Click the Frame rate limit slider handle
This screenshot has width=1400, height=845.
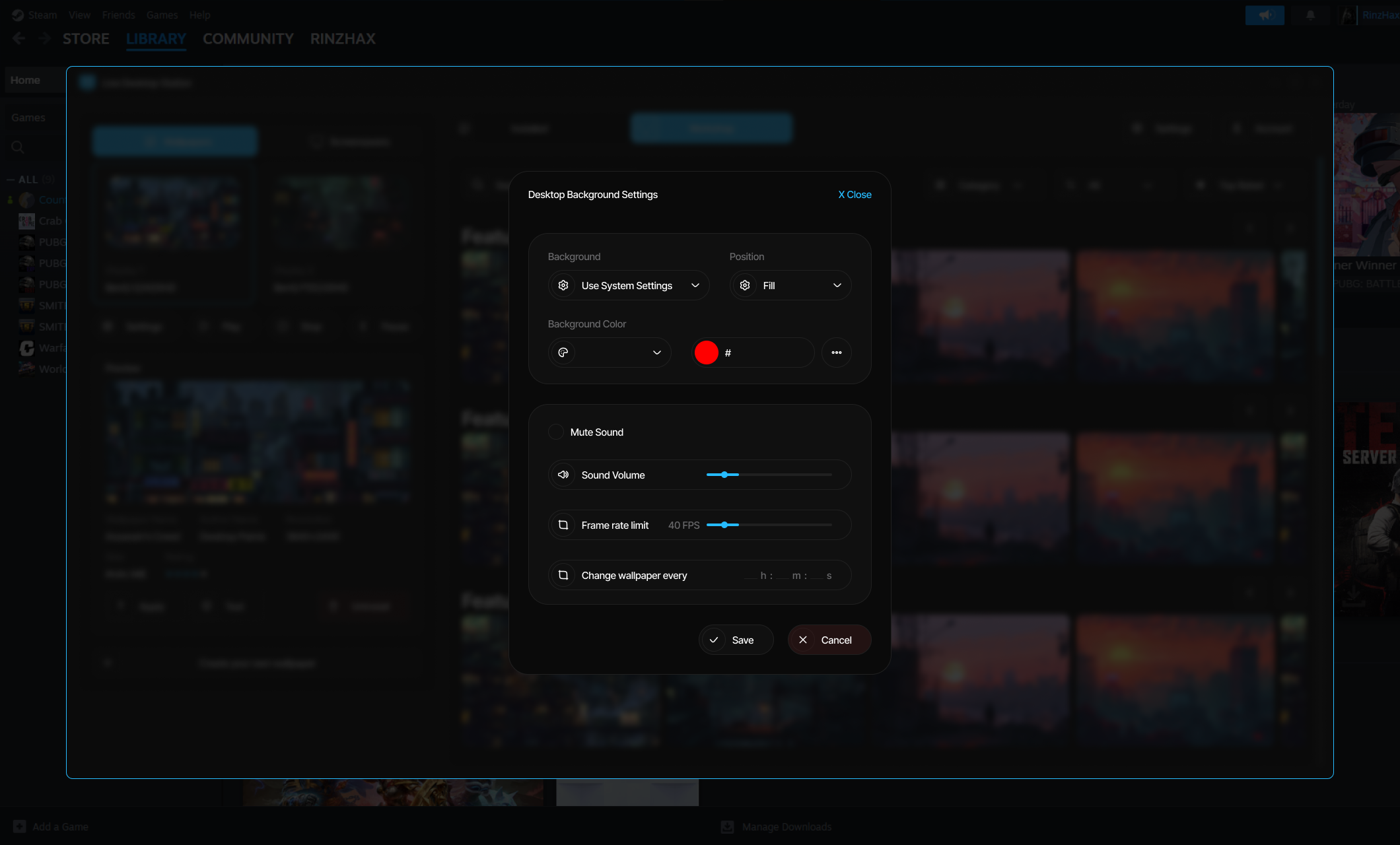click(724, 525)
